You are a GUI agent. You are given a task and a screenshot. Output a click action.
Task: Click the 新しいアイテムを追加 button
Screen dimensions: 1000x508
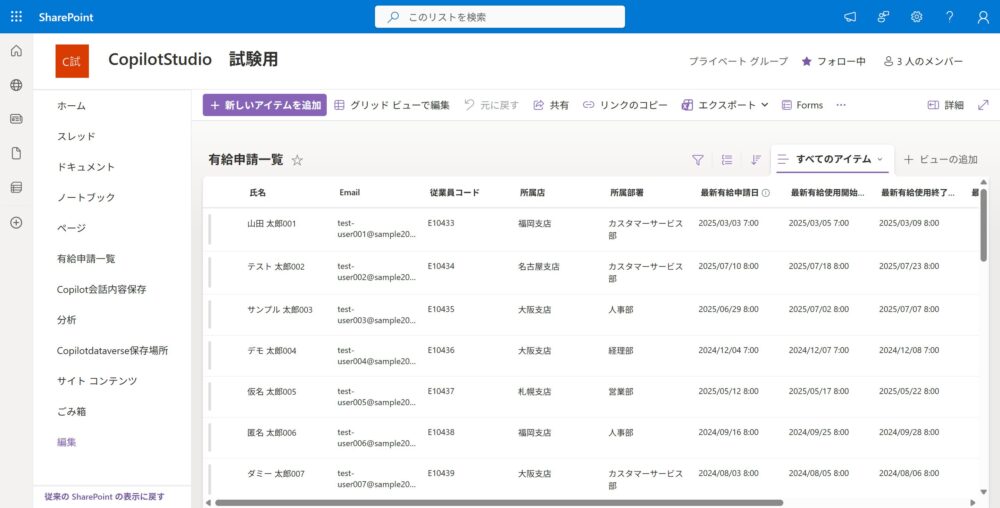point(265,105)
